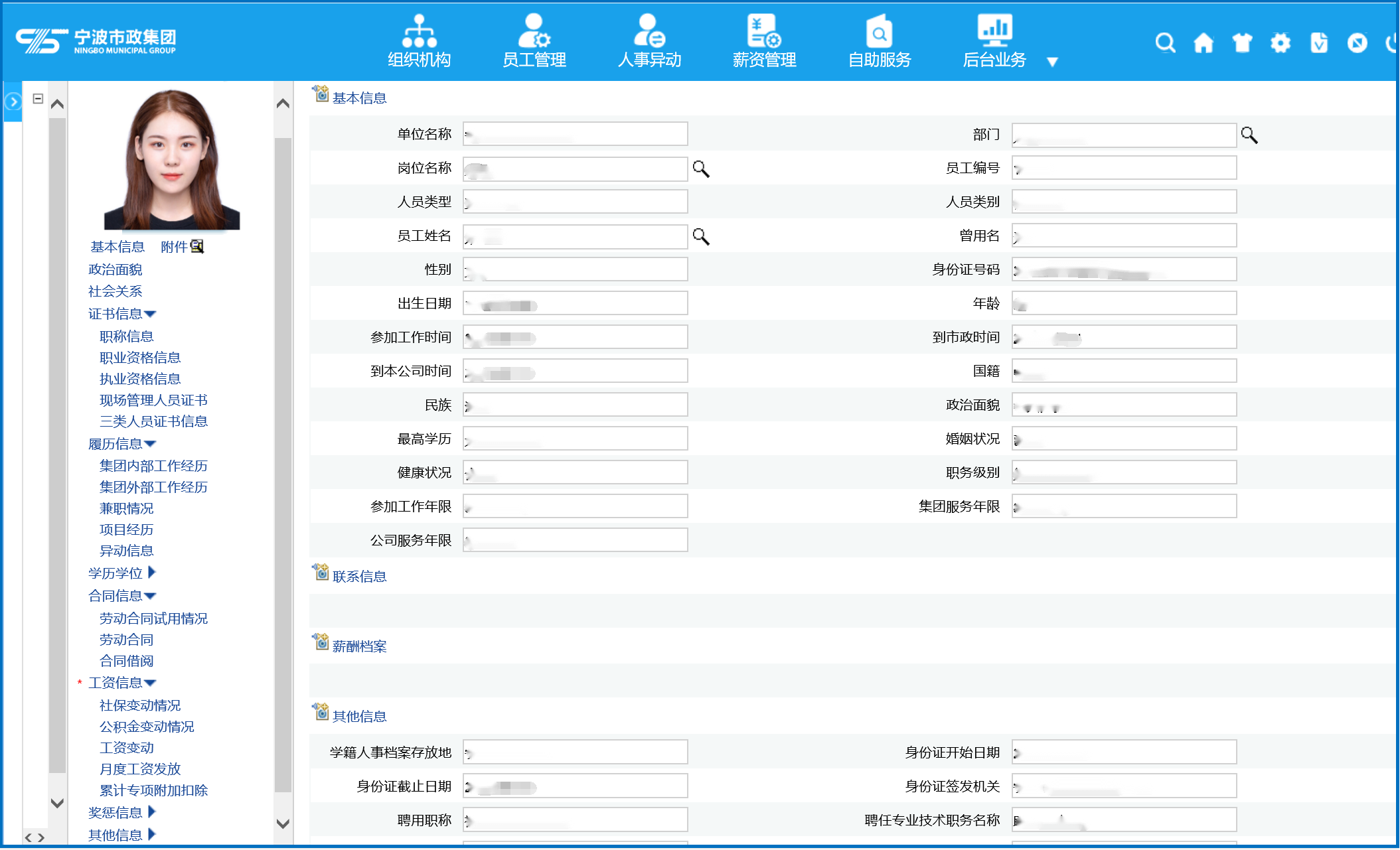Toggle the 薪酬档案 section header icon
The image size is (1400, 850).
tap(321, 642)
